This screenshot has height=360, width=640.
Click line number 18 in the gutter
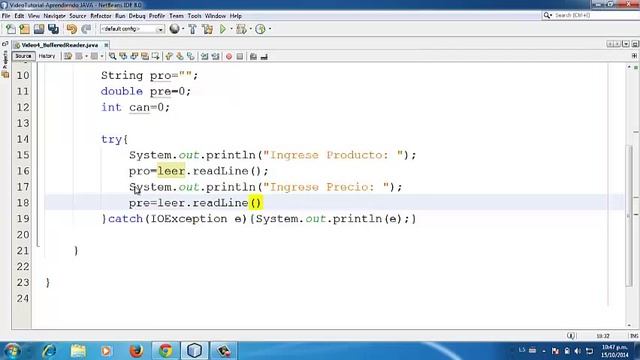(23, 203)
